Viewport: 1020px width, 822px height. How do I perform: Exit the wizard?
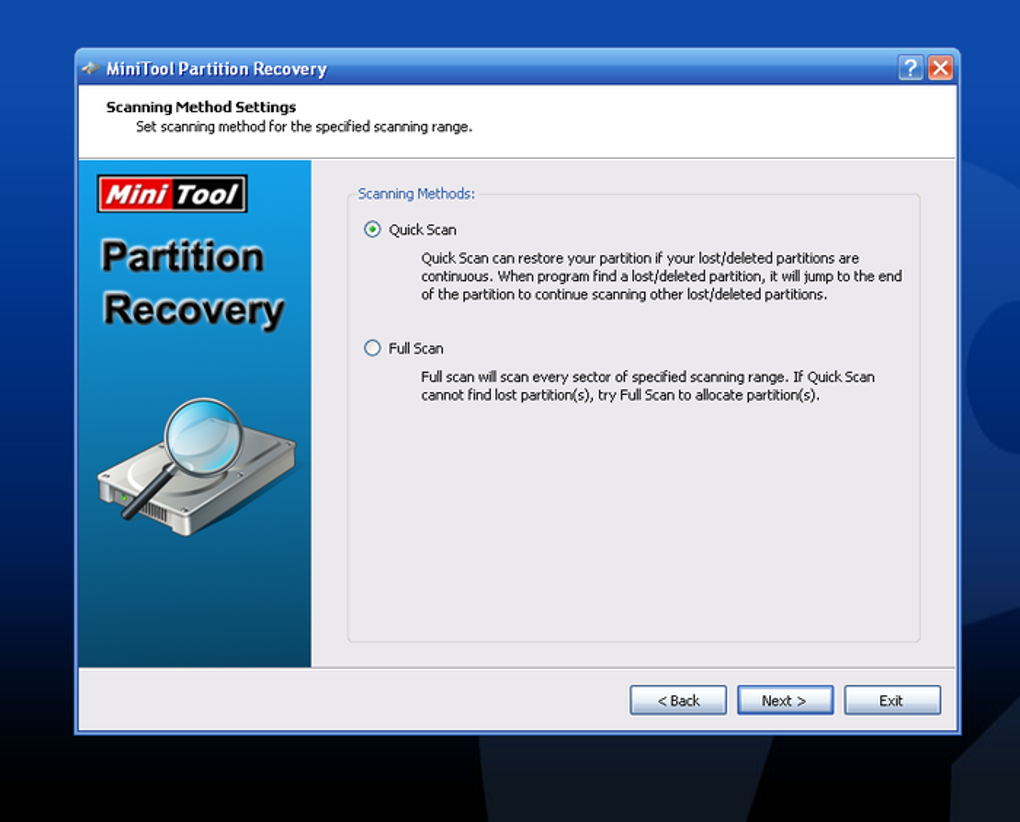tap(891, 700)
